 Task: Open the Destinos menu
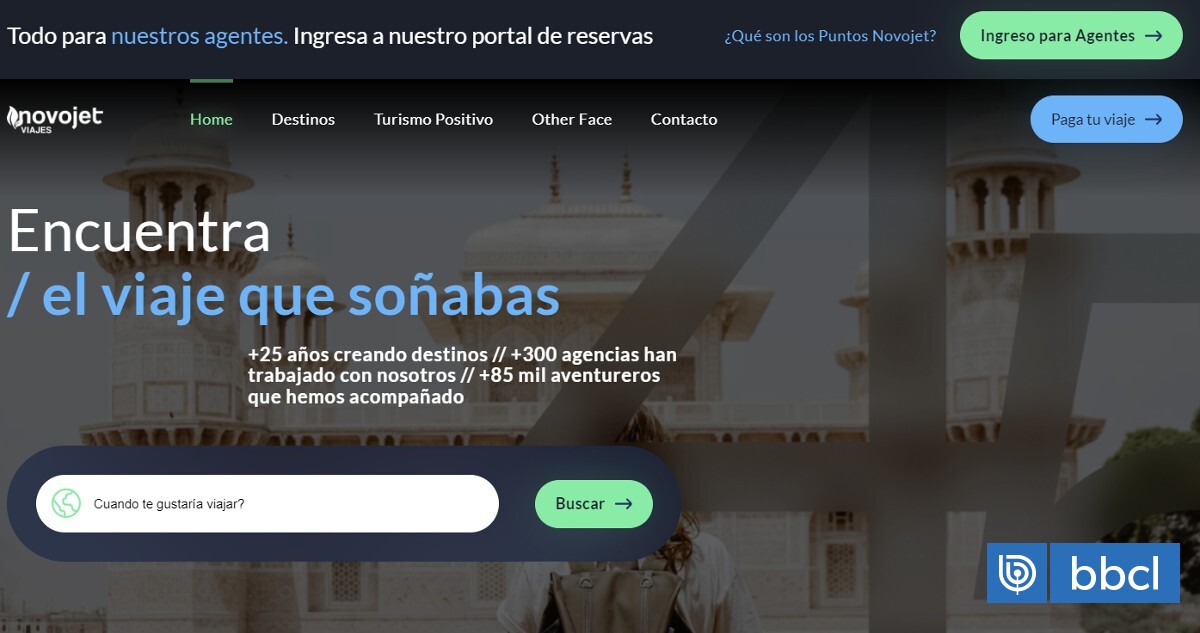[303, 119]
